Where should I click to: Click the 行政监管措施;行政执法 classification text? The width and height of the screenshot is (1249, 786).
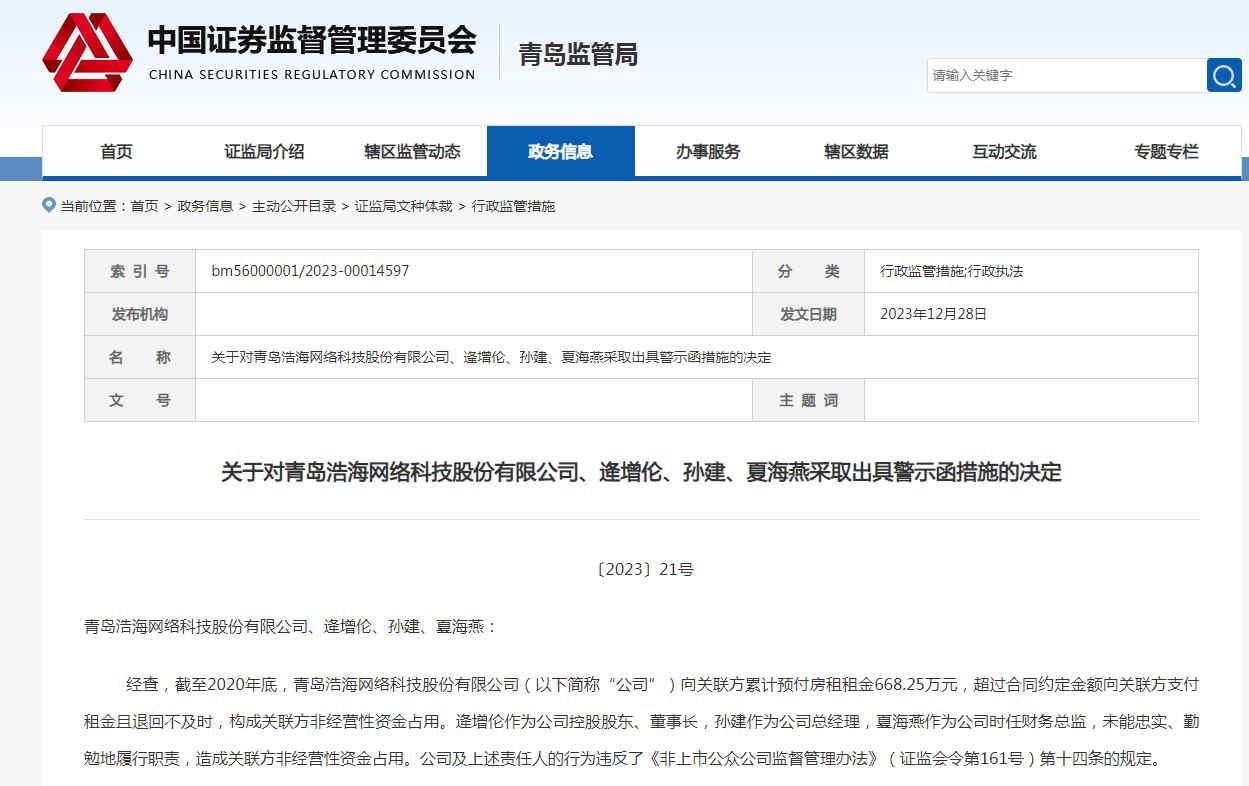(x=949, y=270)
